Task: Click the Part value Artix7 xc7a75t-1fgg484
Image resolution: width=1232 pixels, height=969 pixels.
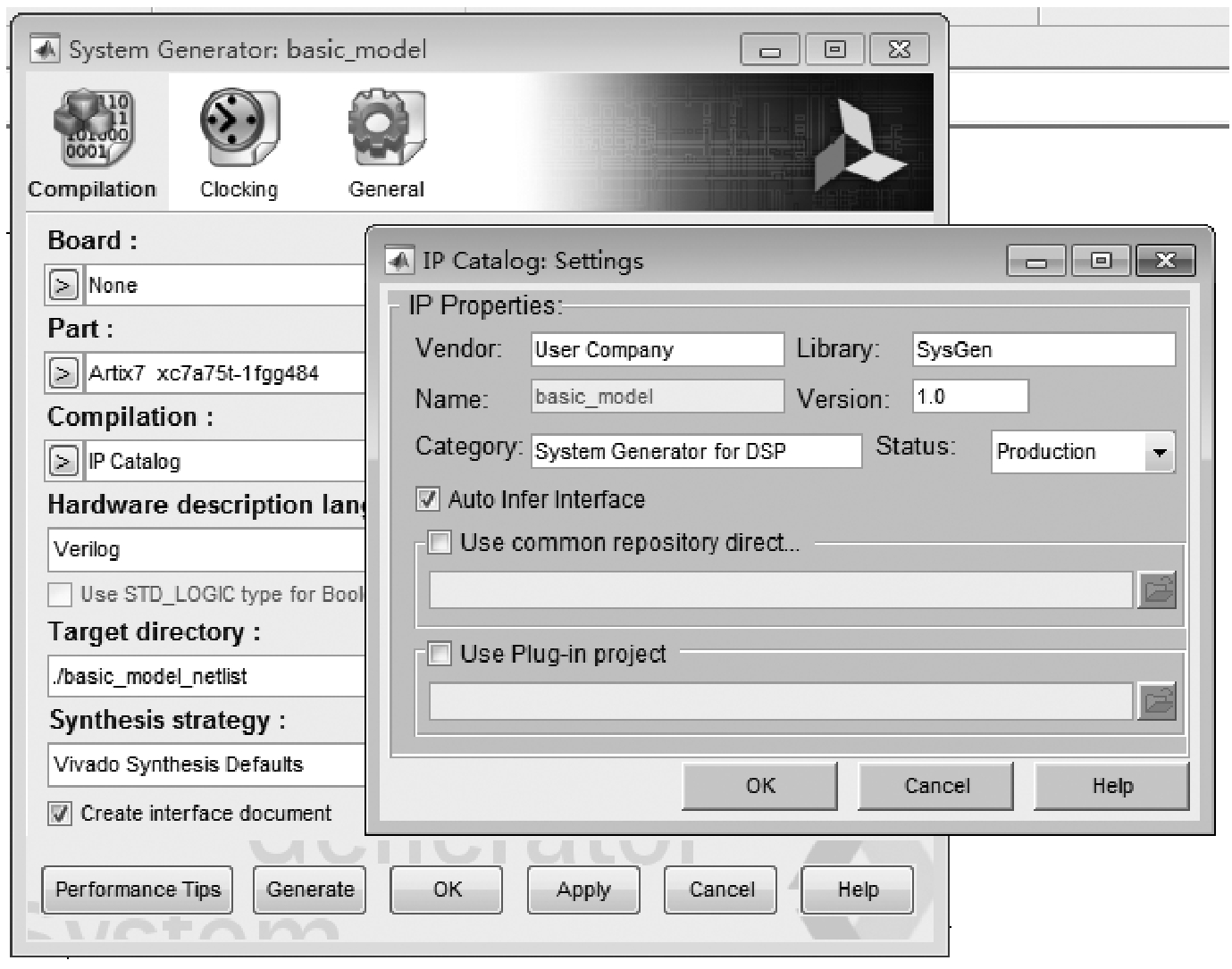Action: [x=203, y=373]
